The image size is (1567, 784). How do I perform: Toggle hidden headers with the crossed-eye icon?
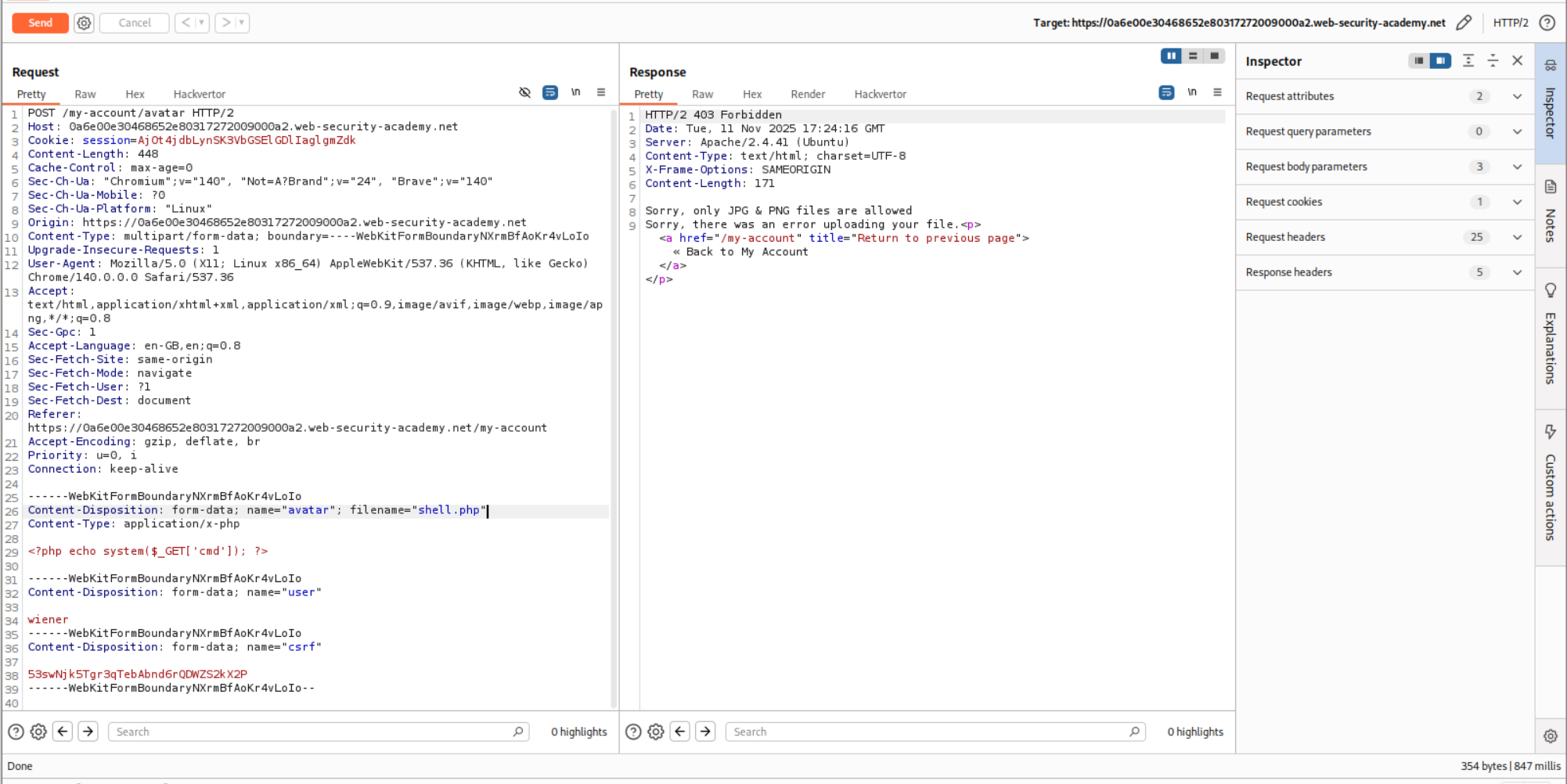click(524, 92)
